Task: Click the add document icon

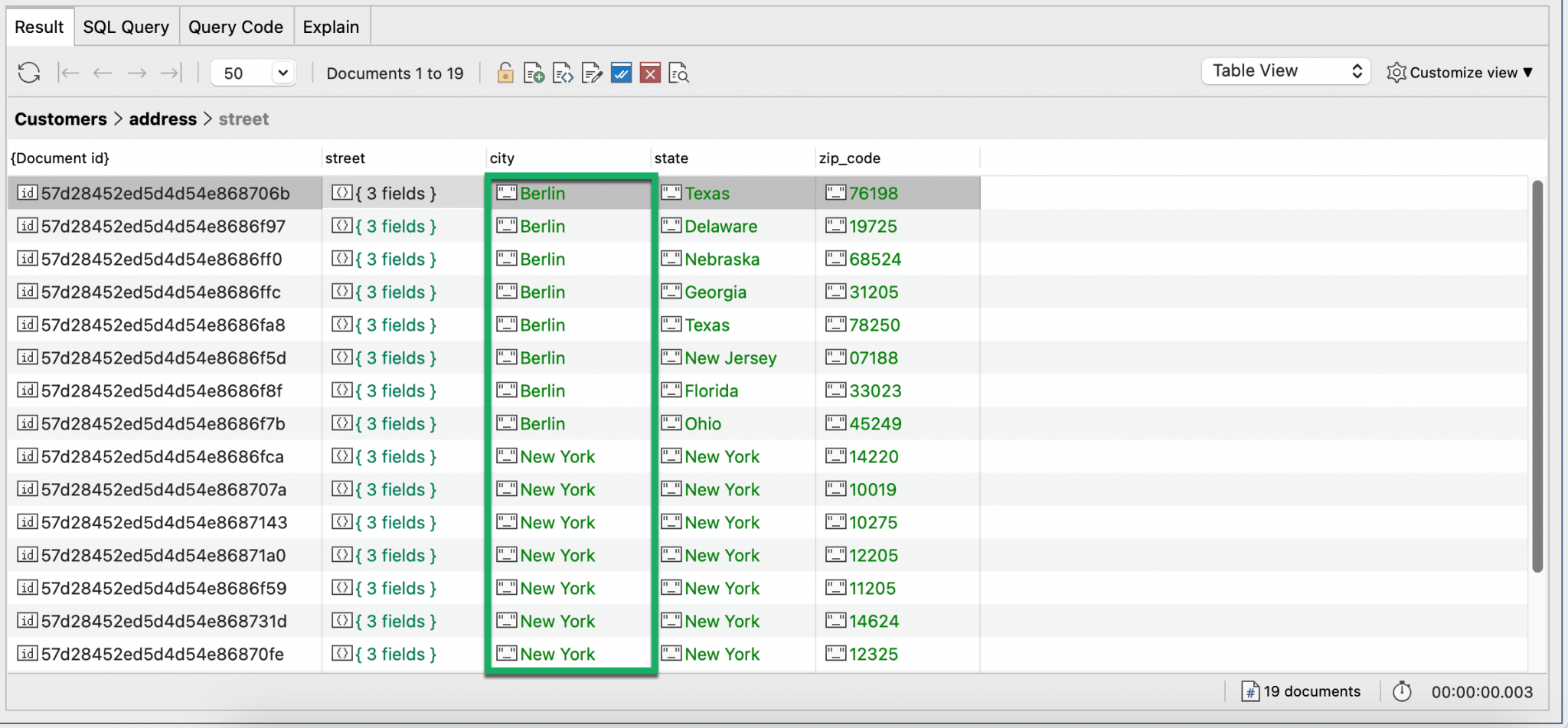Action: (534, 73)
